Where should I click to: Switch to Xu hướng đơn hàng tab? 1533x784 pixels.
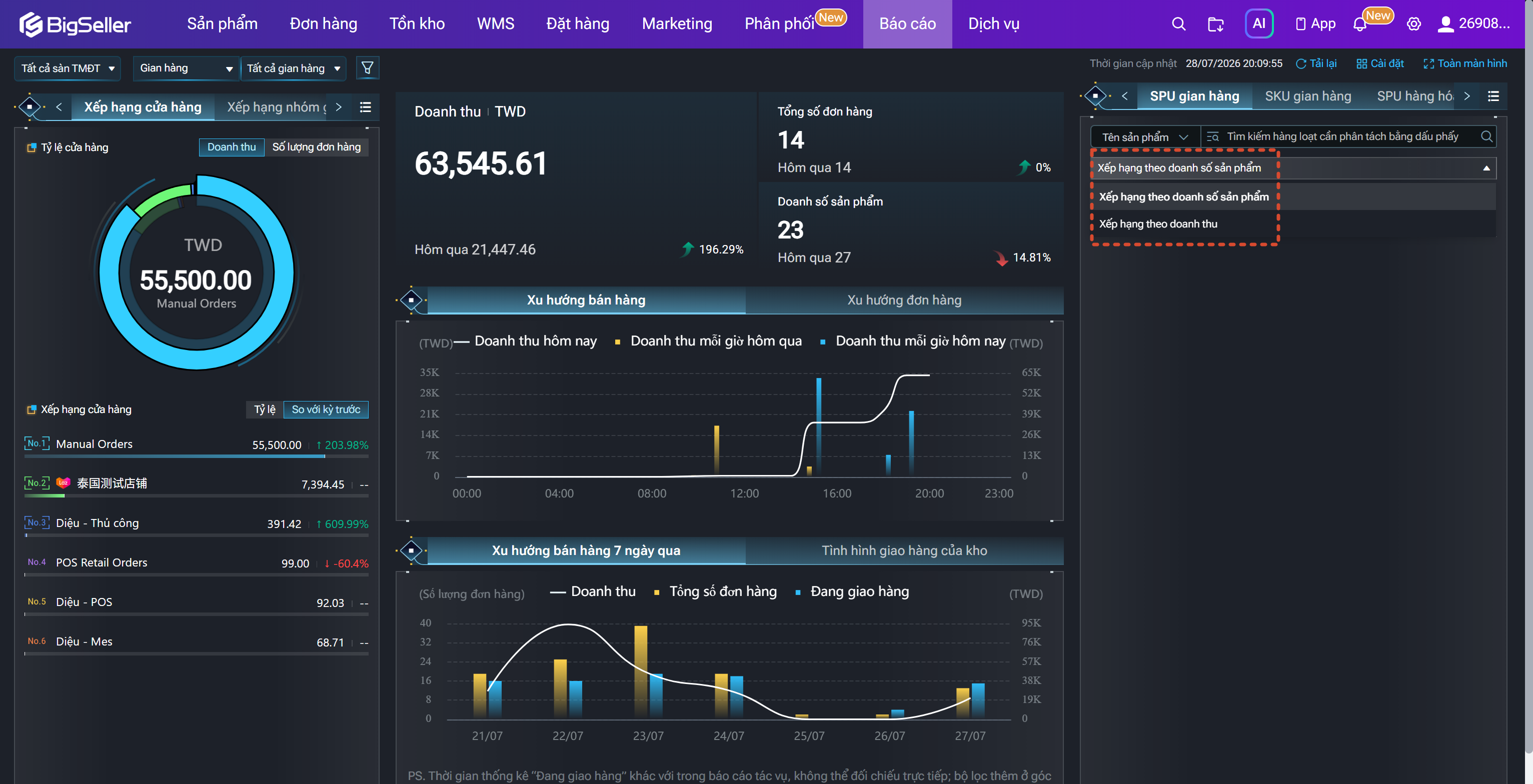pyautogui.click(x=904, y=300)
